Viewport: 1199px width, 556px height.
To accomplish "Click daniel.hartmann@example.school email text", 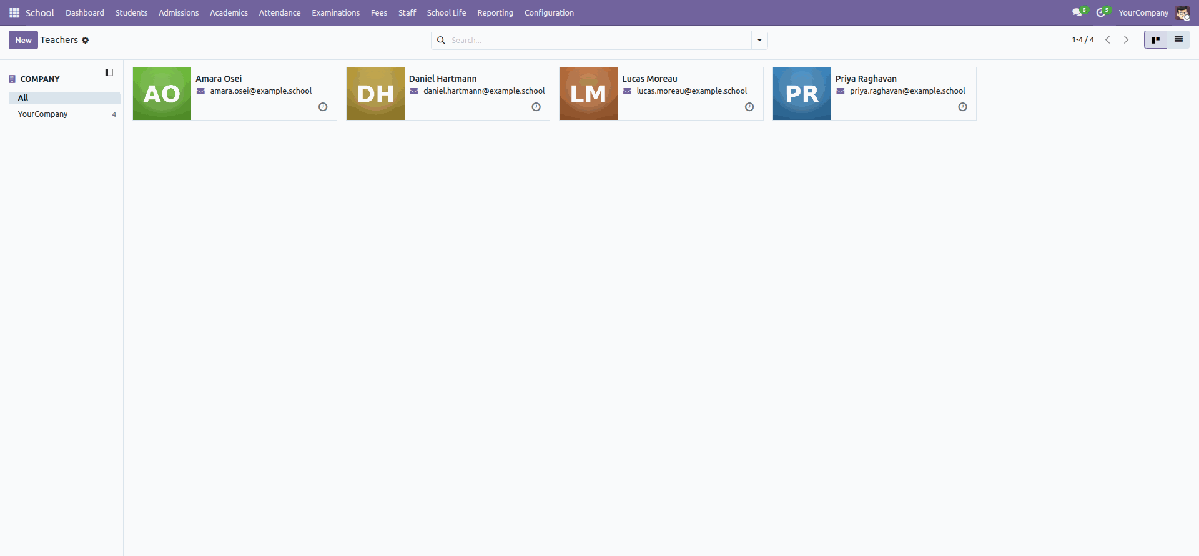I will (x=484, y=91).
